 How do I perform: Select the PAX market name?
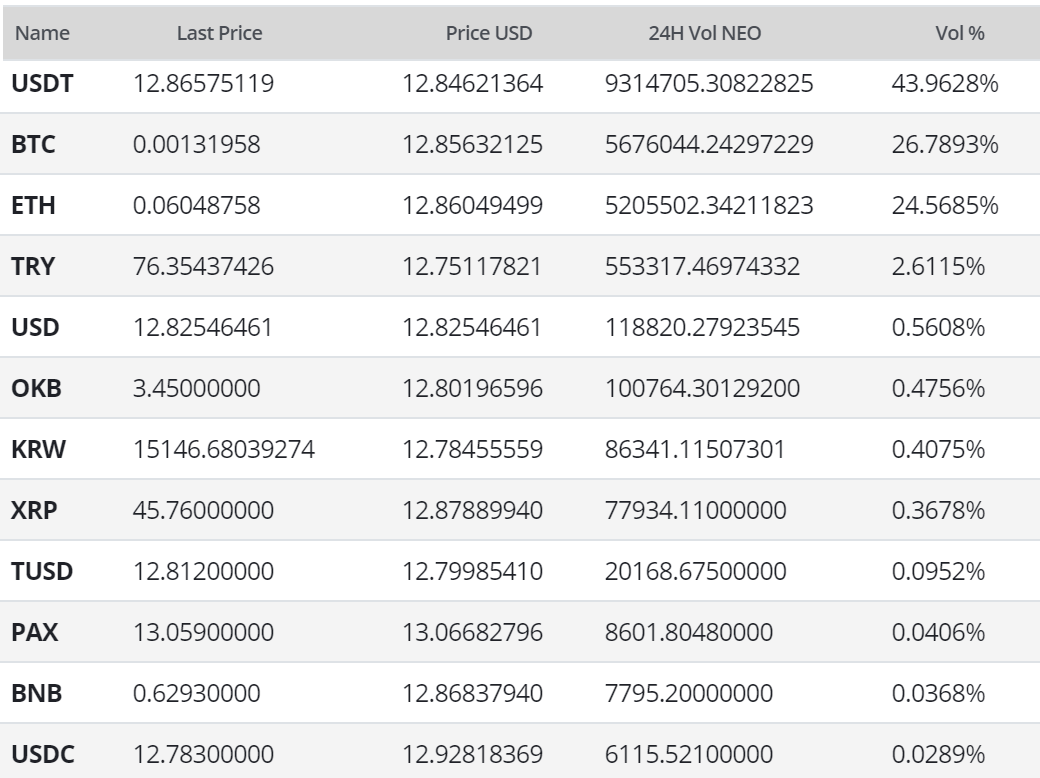pos(34,633)
